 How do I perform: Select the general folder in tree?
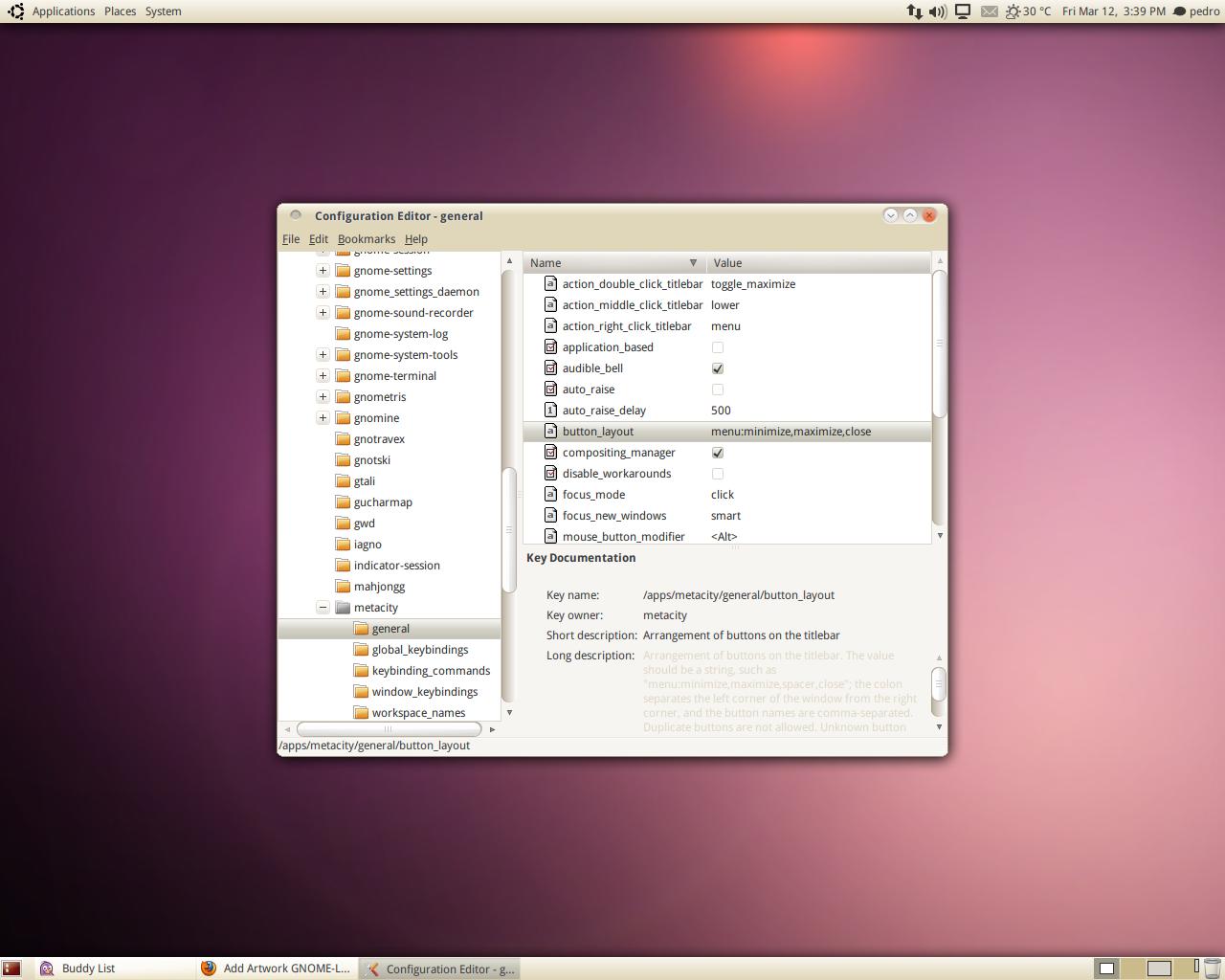[390, 629]
